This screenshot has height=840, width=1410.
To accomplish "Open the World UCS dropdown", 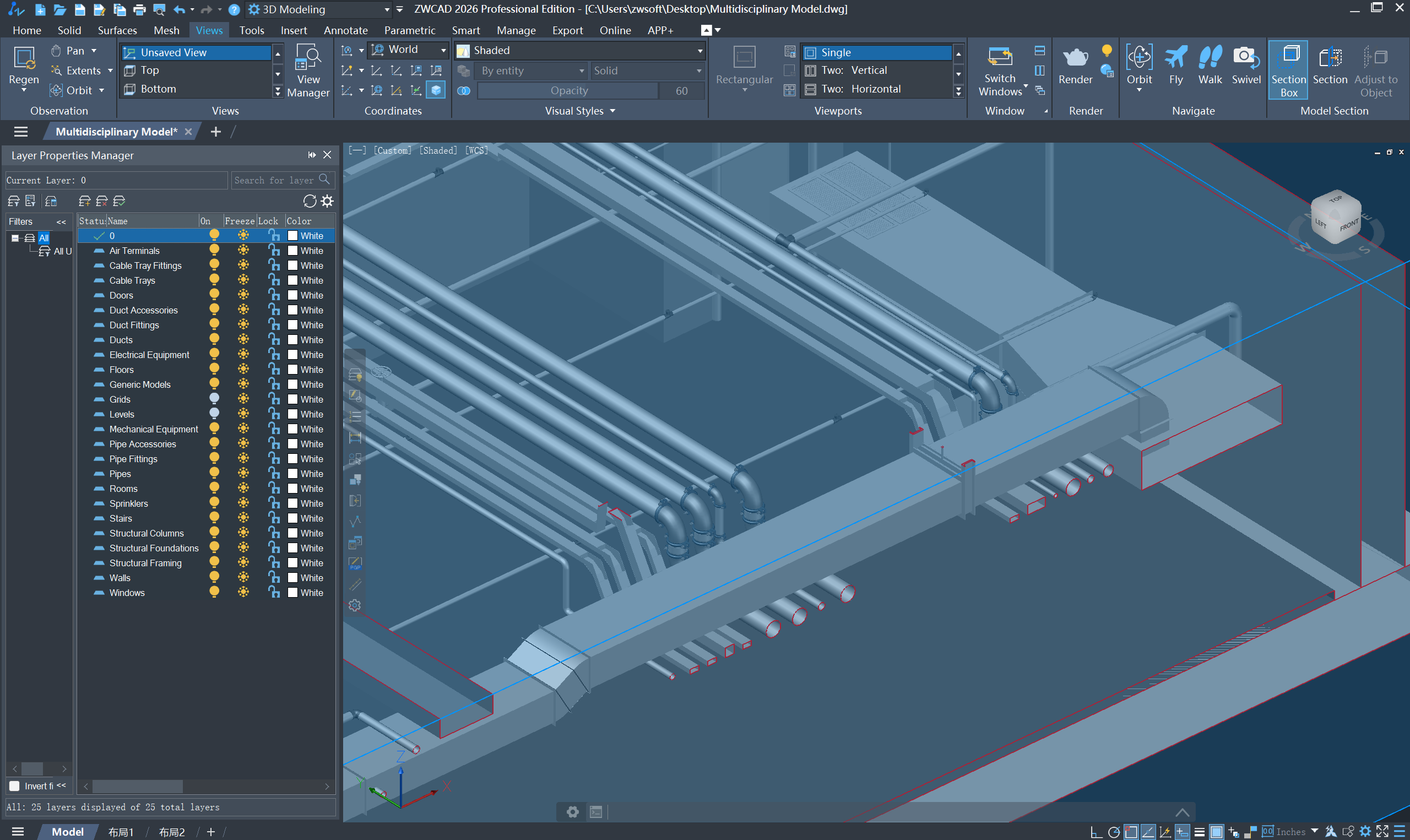I will (x=409, y=50).
